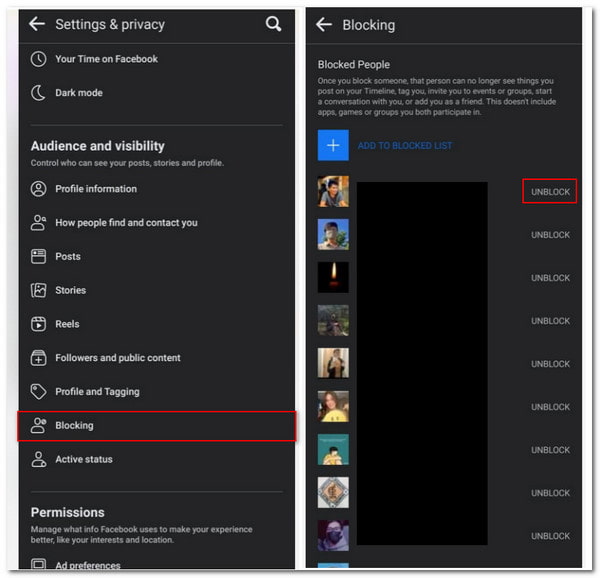Viewport: 600px width, 578px height.
Task: Open Followers and public content
Action: pyautogui.click(x=157, y=358)
